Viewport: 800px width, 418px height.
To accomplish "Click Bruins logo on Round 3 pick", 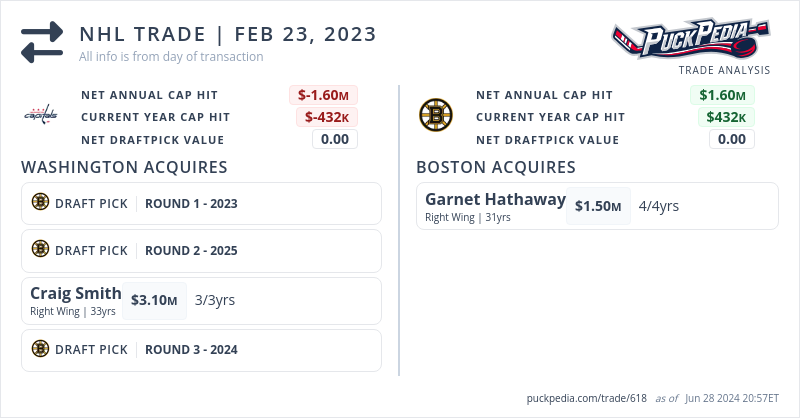I will (x=40, y=350).
